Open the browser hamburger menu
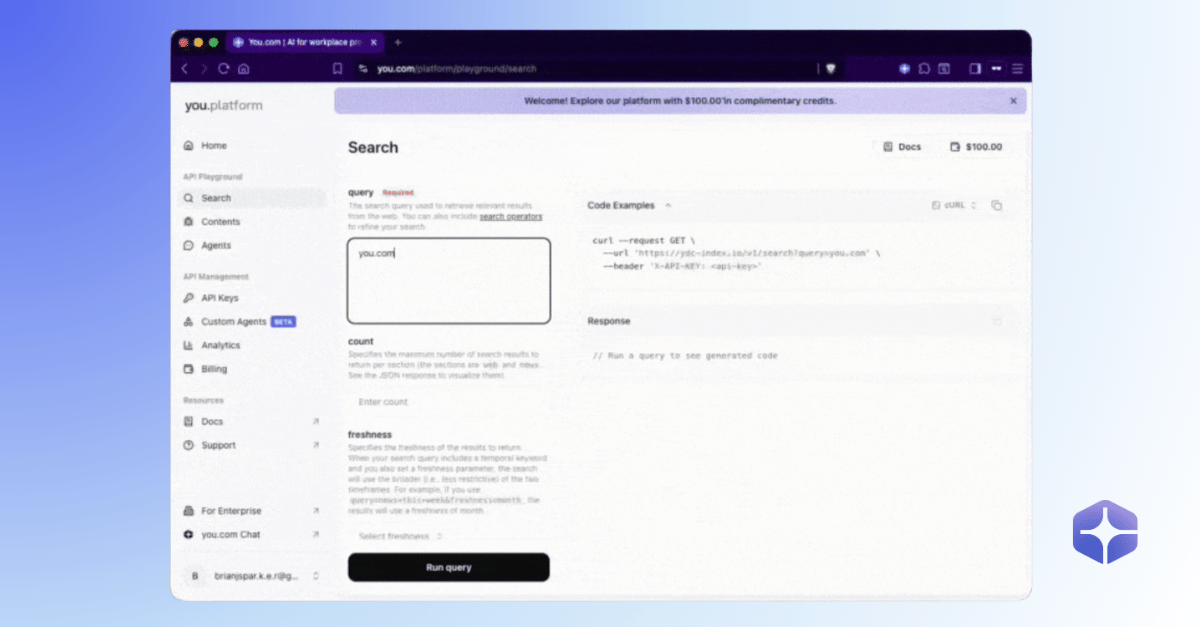The image size is (1200, 627). 1017,69
